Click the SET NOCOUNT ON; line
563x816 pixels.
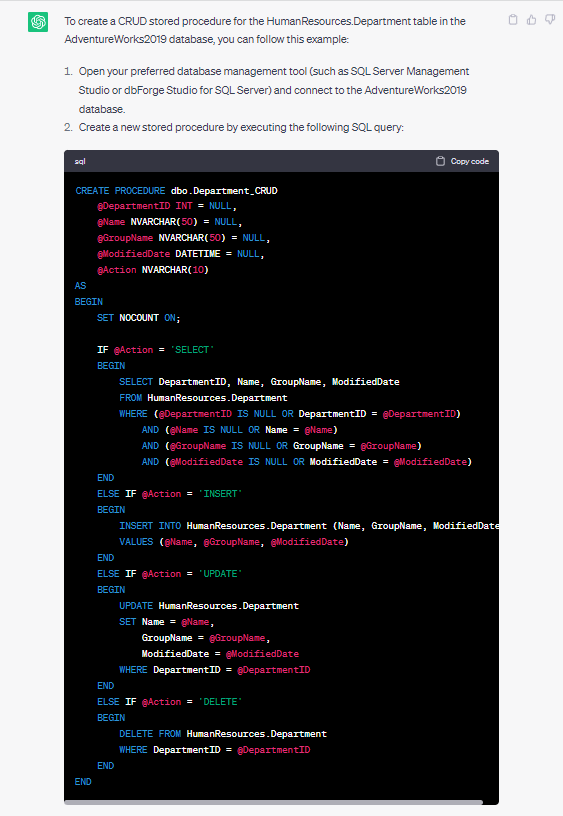click(139, 317)
